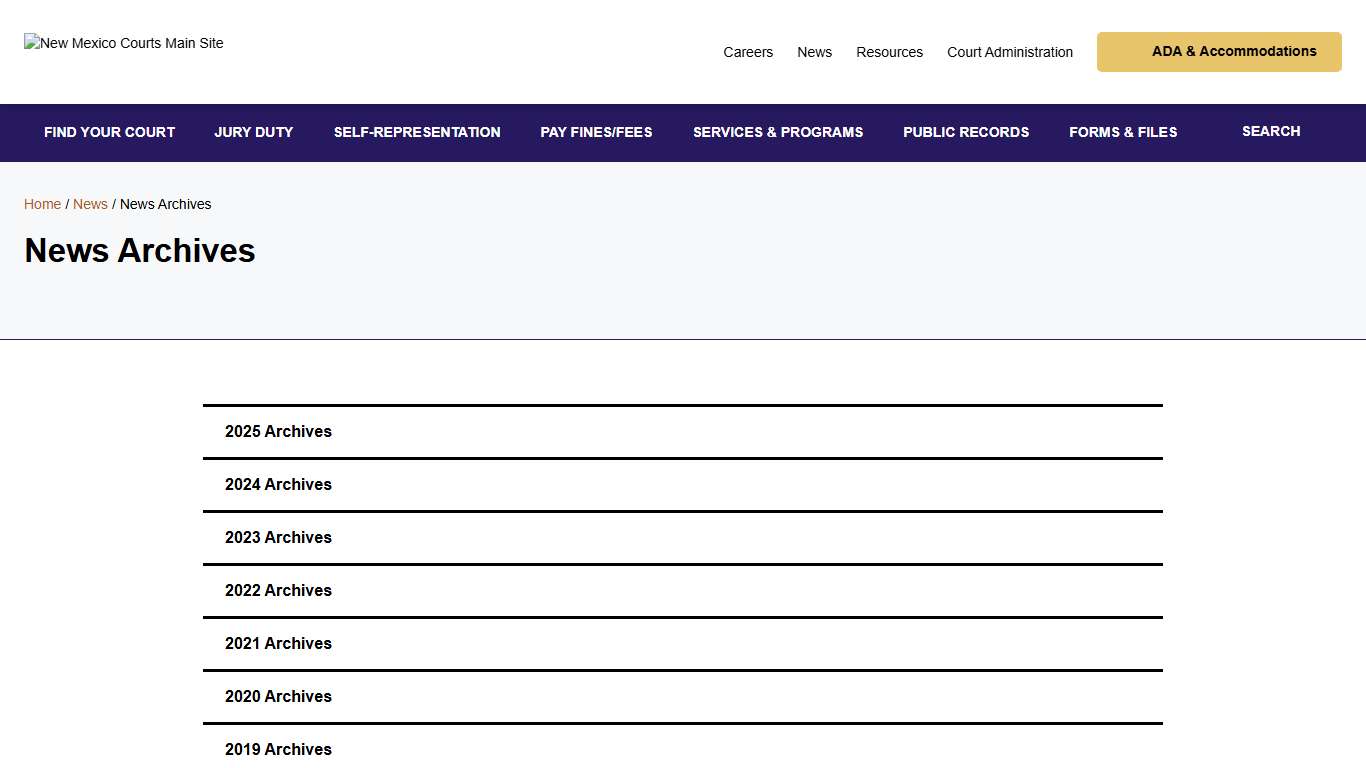
Task: Expand the 2024 Archives accordion
Action: (278, 485)
